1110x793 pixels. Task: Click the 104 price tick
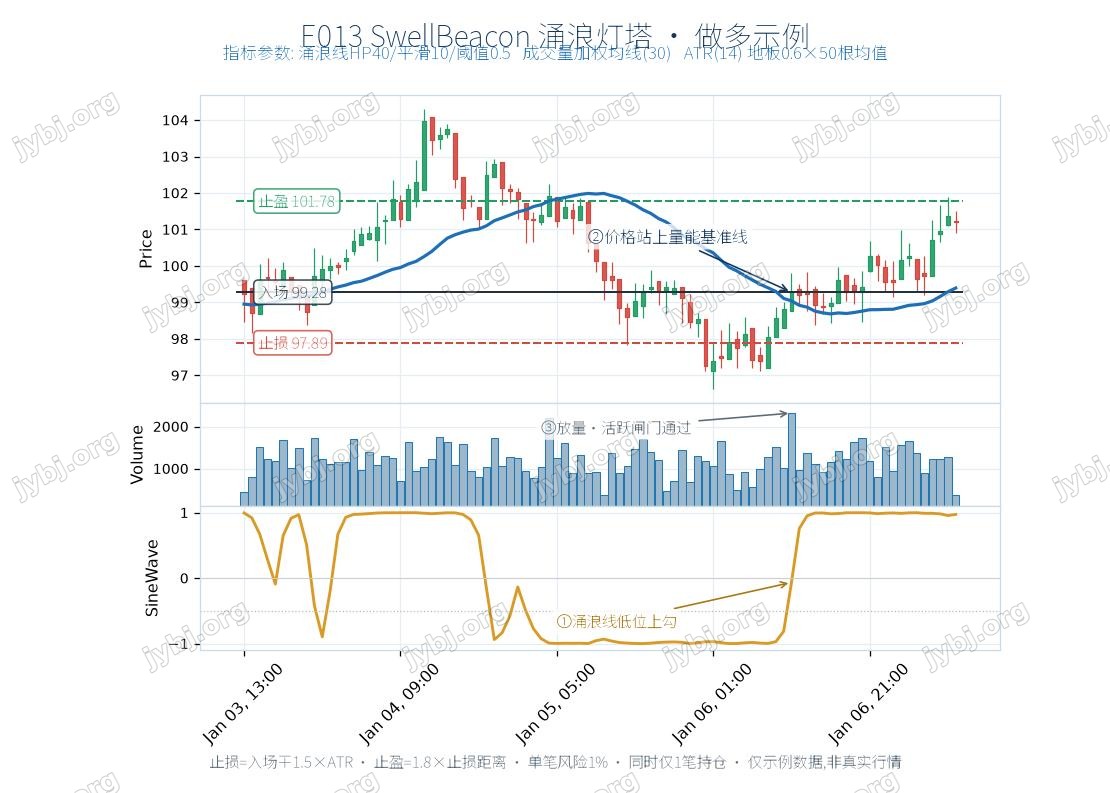[x=176, y=120]
